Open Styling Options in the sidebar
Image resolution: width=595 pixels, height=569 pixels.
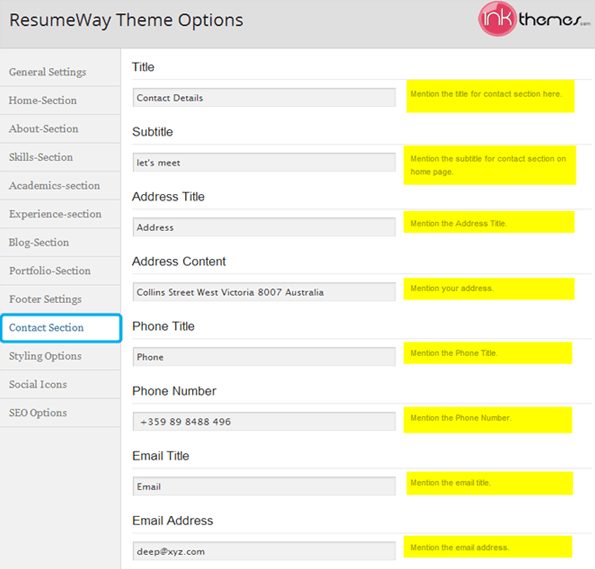coord(60,356)
